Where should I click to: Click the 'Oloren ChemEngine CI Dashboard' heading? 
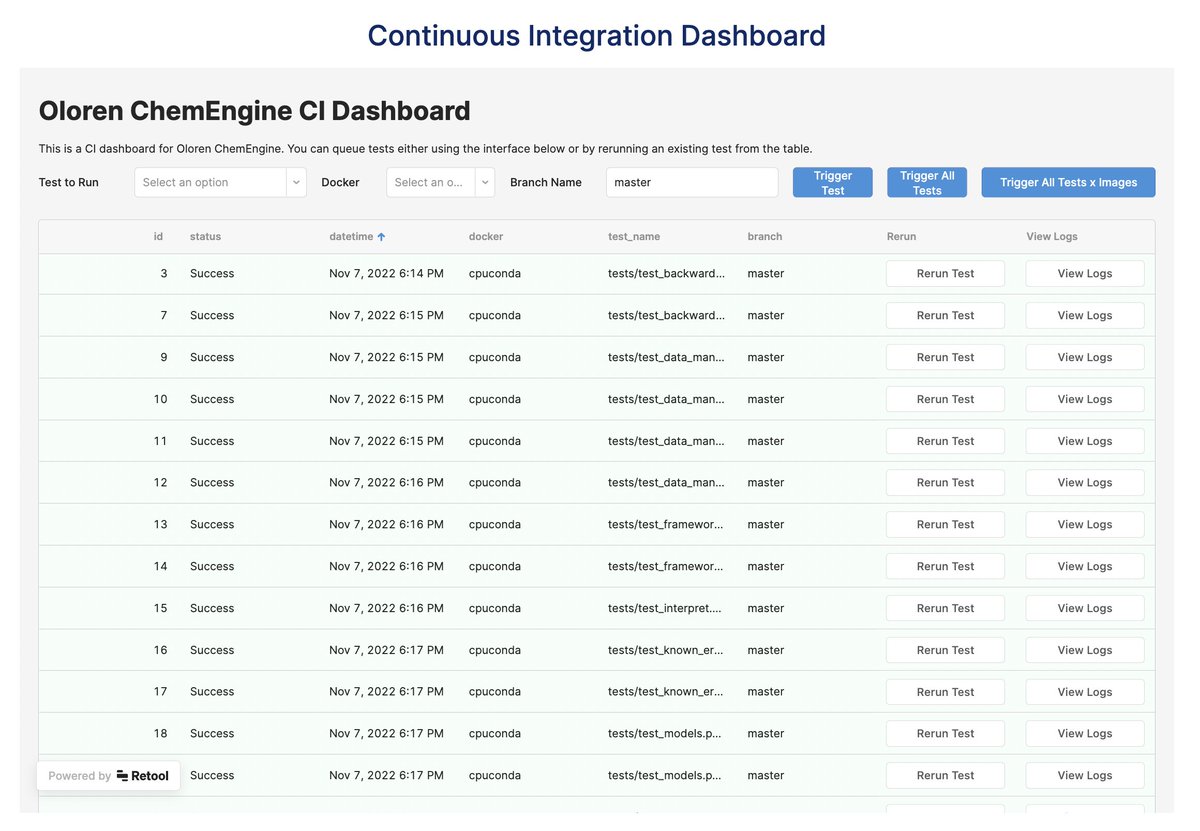(x=254, y=111)
